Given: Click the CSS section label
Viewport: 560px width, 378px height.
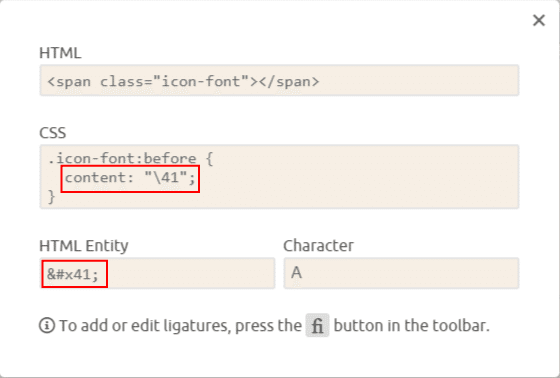Looking at the screenshot, I should pos(52,133).
